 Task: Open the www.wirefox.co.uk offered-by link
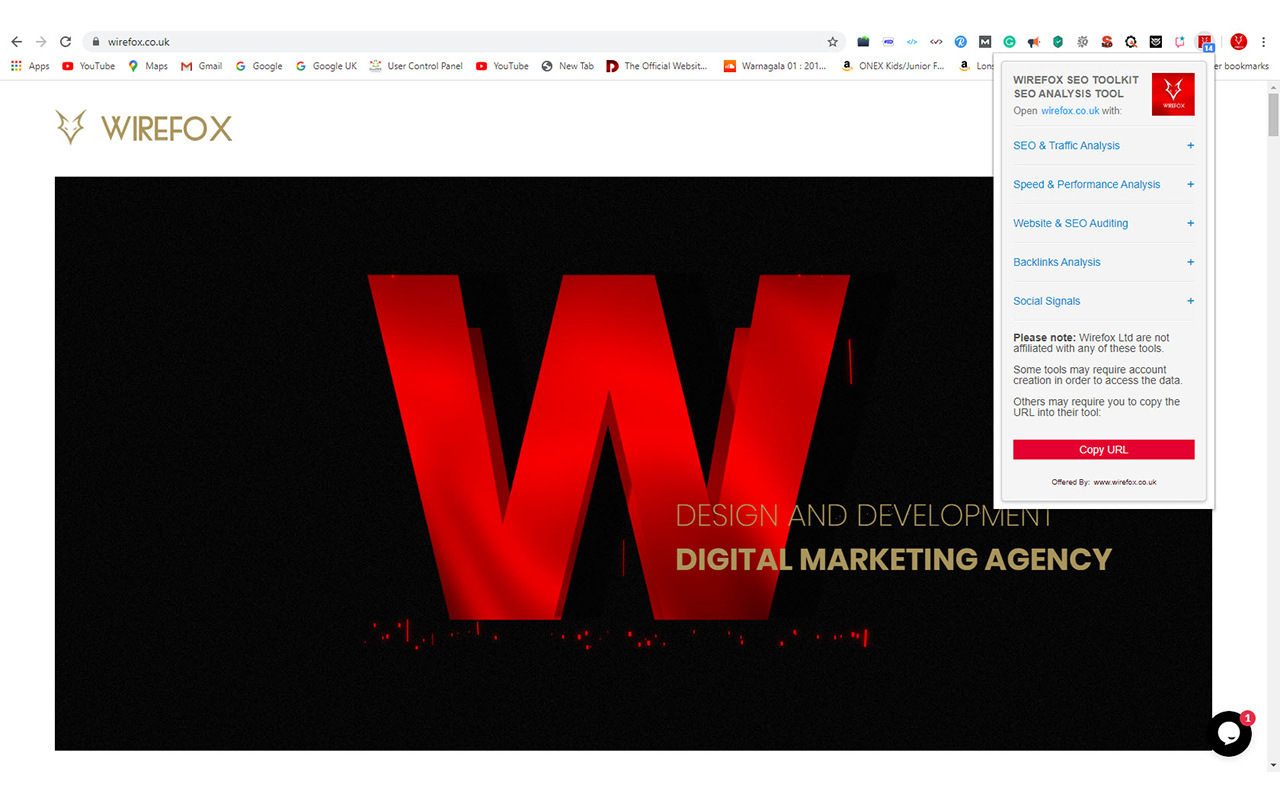(1124, 482)
